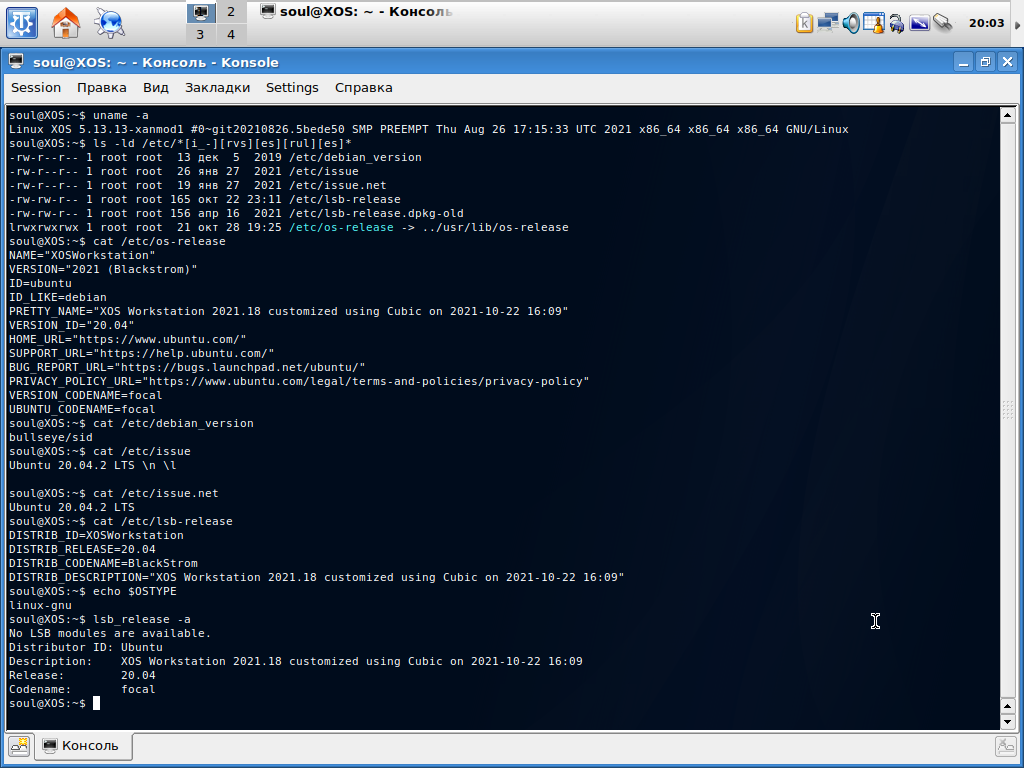Click the '/etc/lsb-release.dpkg-old' file name
Viewport: 1024px width, 768px height.
point(376,214)
